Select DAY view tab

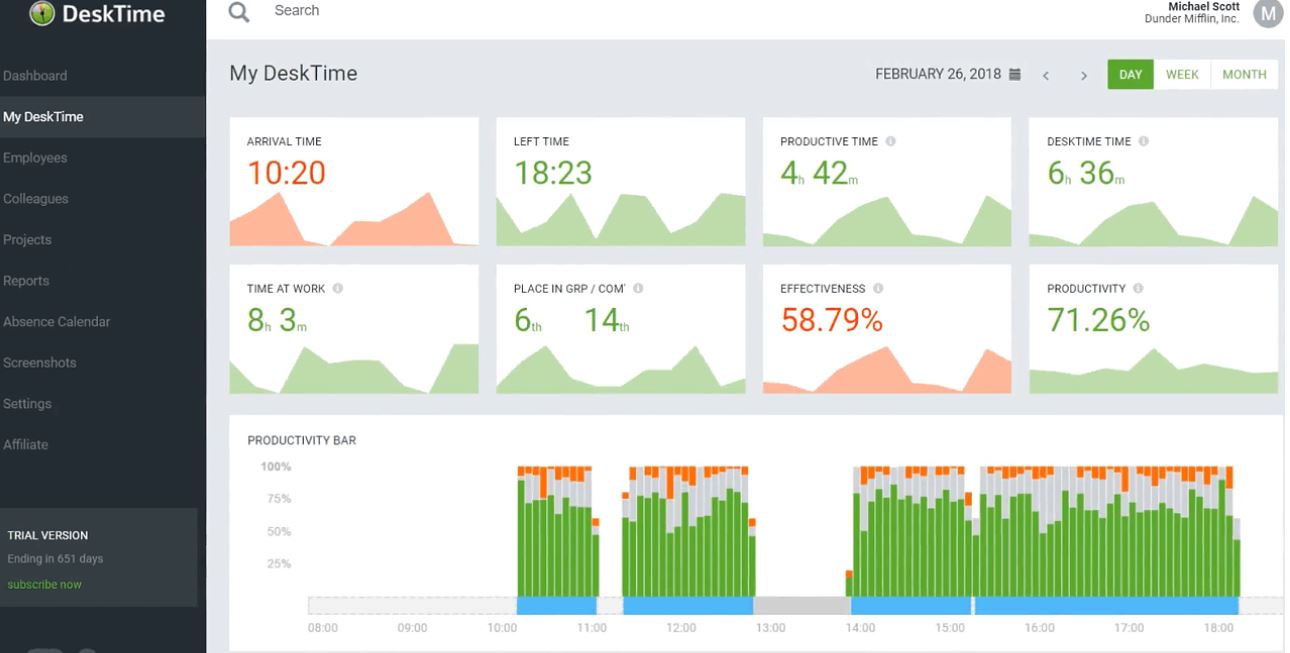[x=1130, y=75]
